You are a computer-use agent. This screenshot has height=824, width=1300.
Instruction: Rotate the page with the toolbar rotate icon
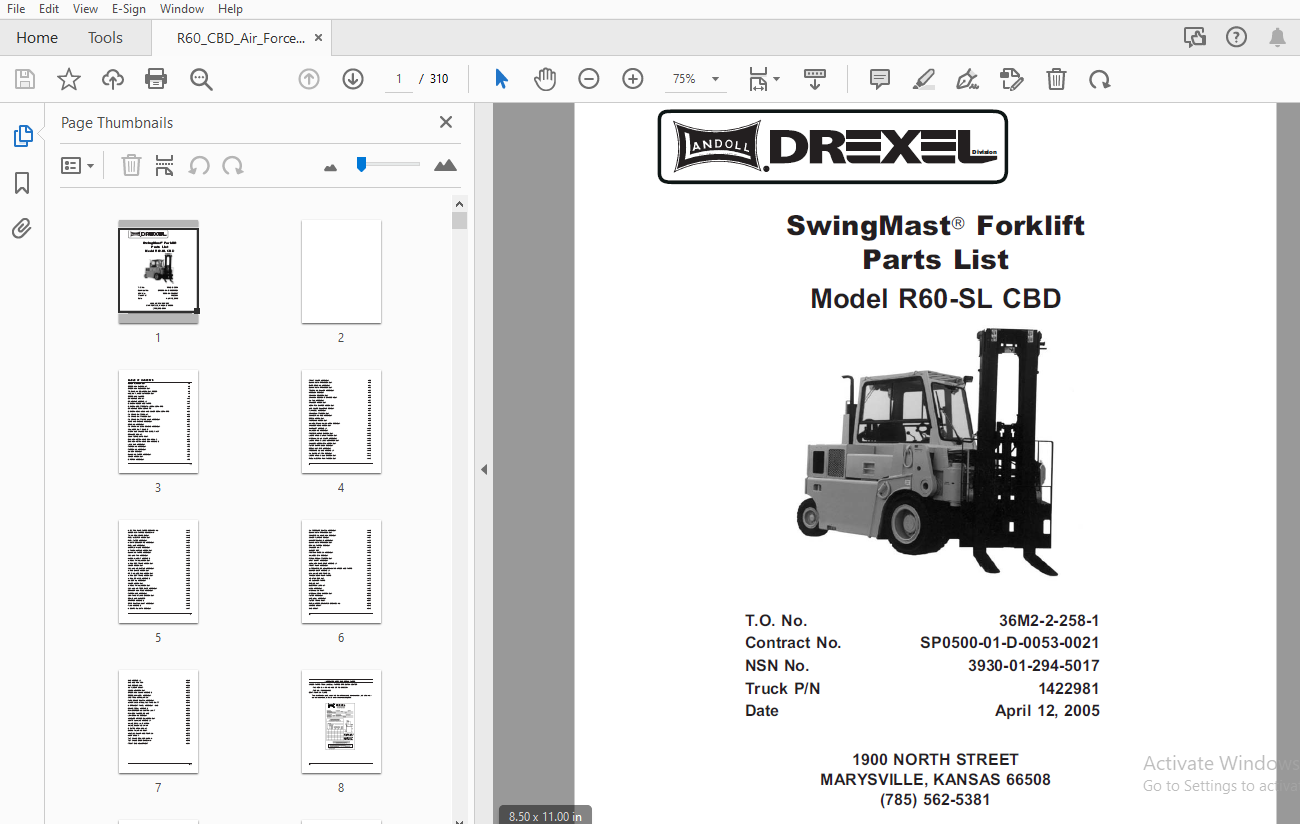point(1100,79)
